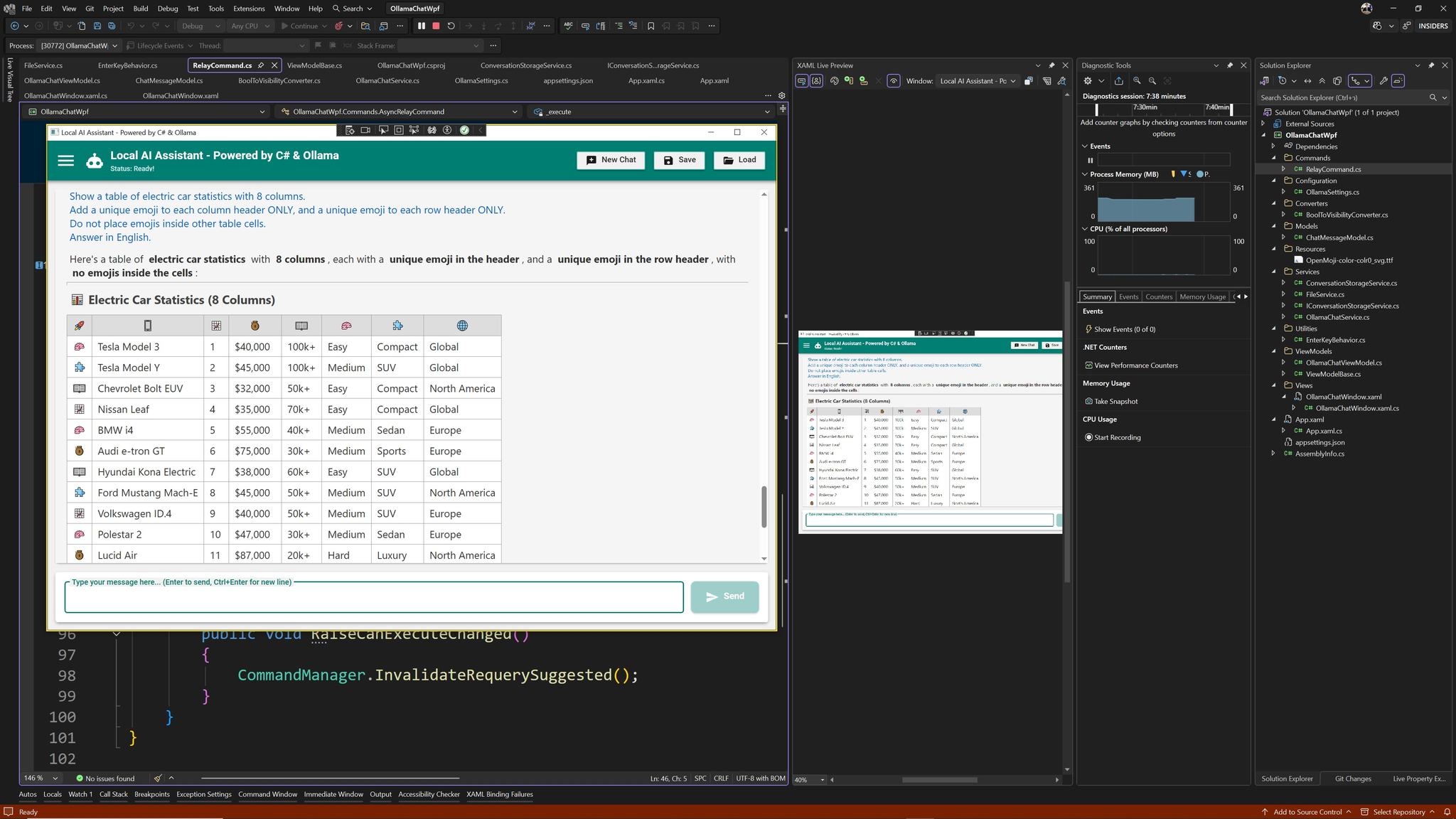
Task: Click the chat vertical scrollbar thumb
Action: coord(764,507)
